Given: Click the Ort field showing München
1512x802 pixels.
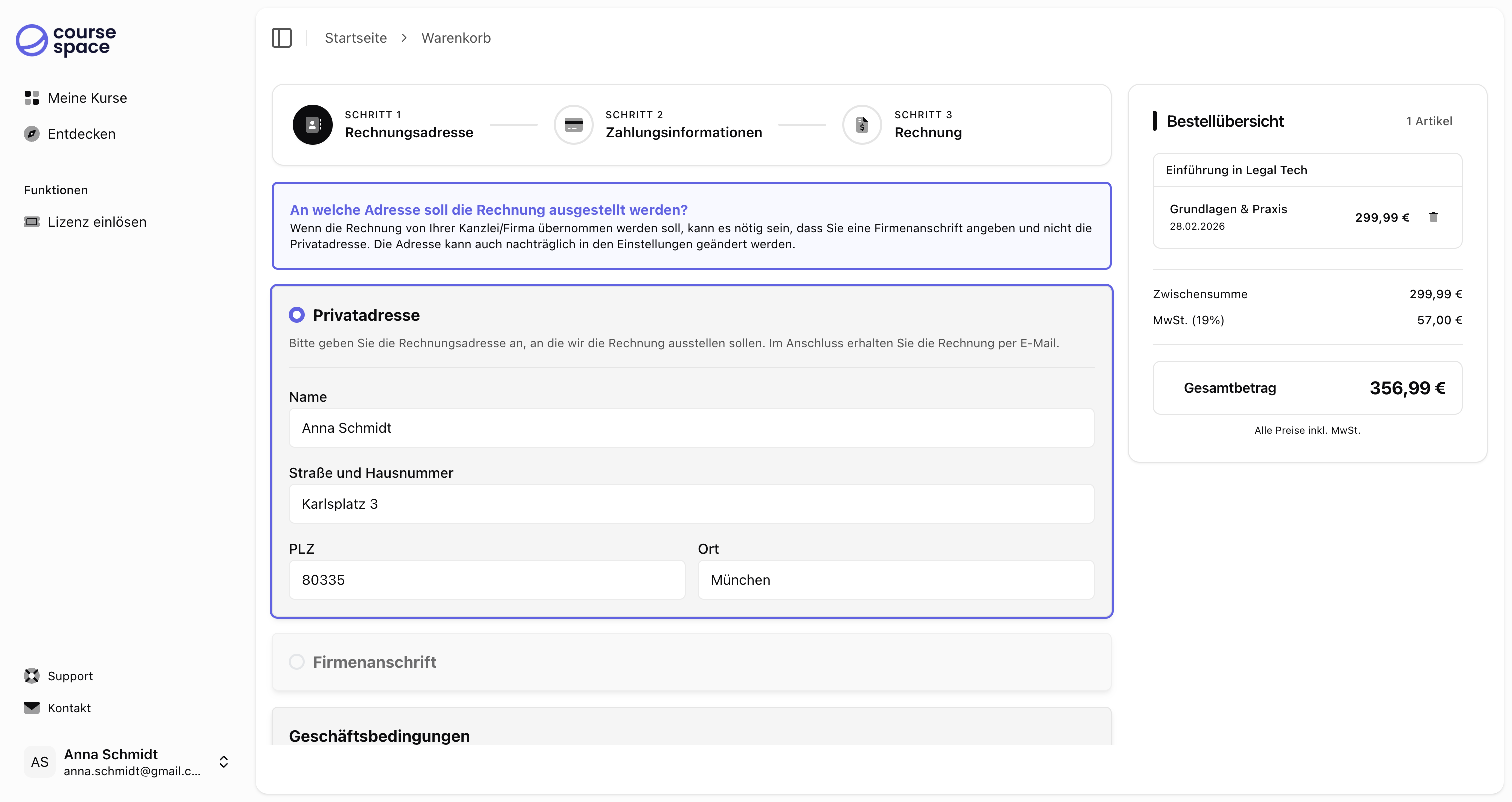Looking at the screenshot, I should [x=895, y=580].
